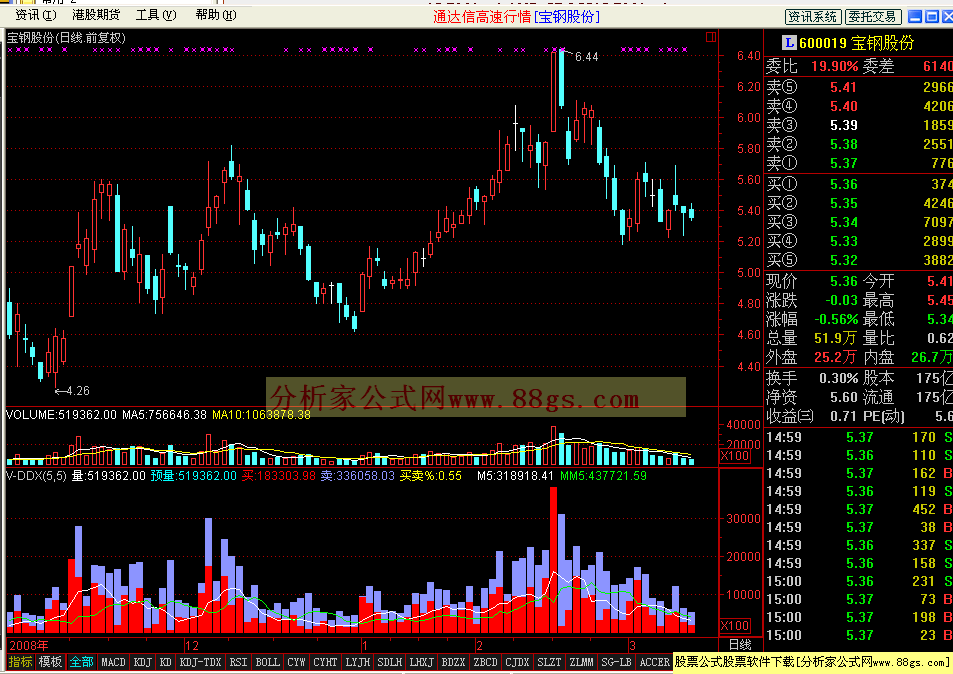Click the 日线 period label
Image resolution: width=953 pixels, height=674 pixels.
[x=740, y=645]
